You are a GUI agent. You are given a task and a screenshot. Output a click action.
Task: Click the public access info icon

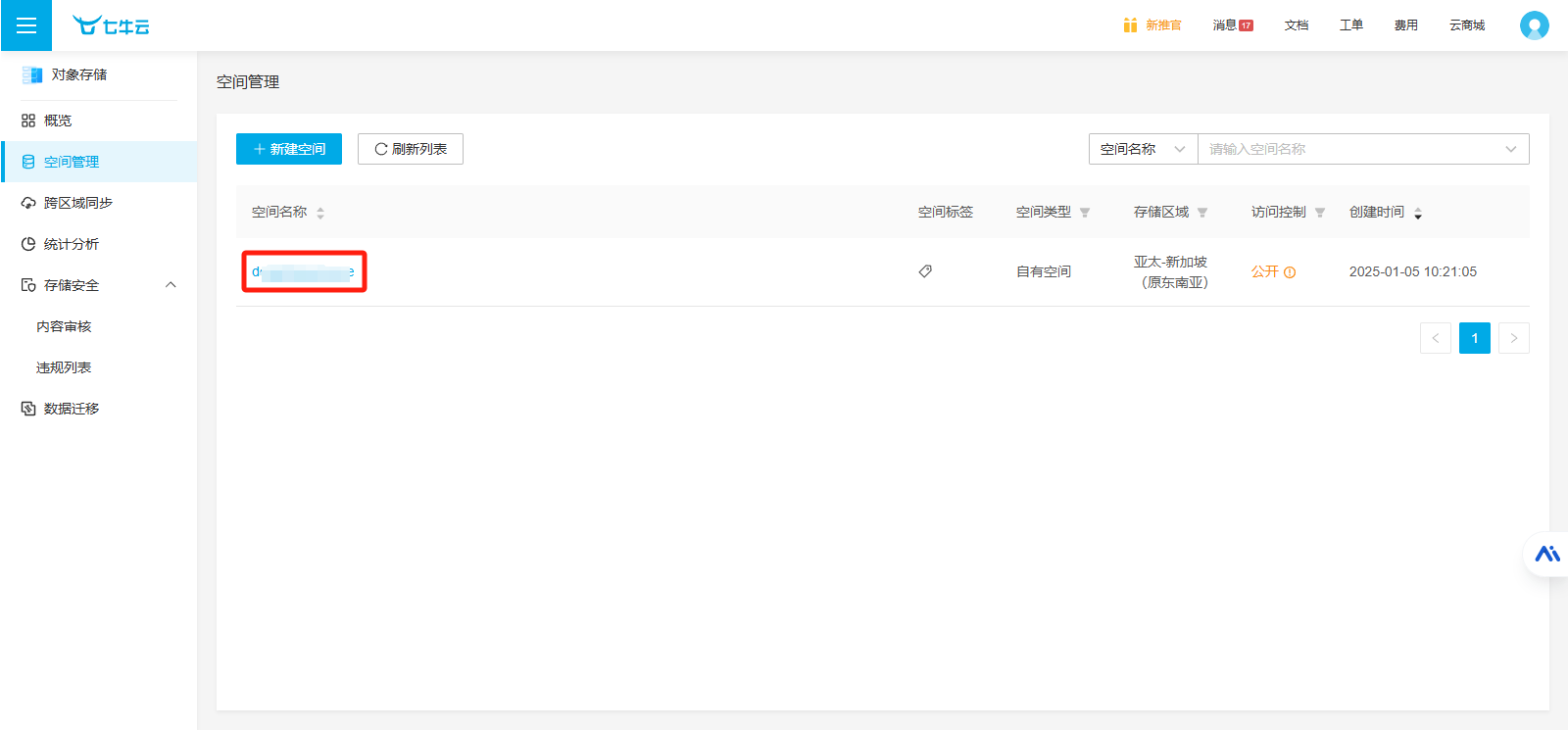point(1290,272)
